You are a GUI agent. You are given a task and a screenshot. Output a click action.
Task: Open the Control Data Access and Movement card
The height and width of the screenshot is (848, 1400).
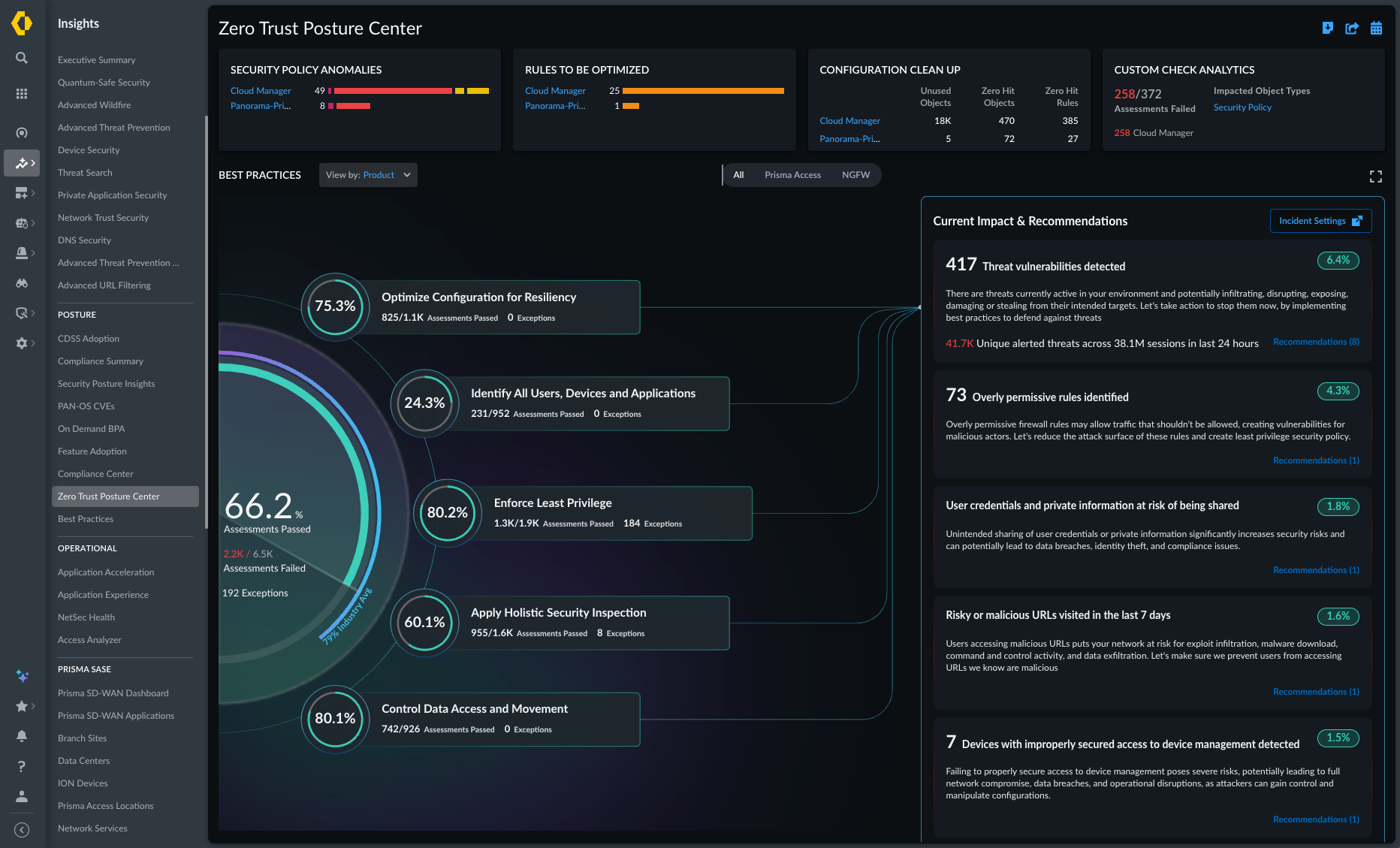tap(501, 719)
